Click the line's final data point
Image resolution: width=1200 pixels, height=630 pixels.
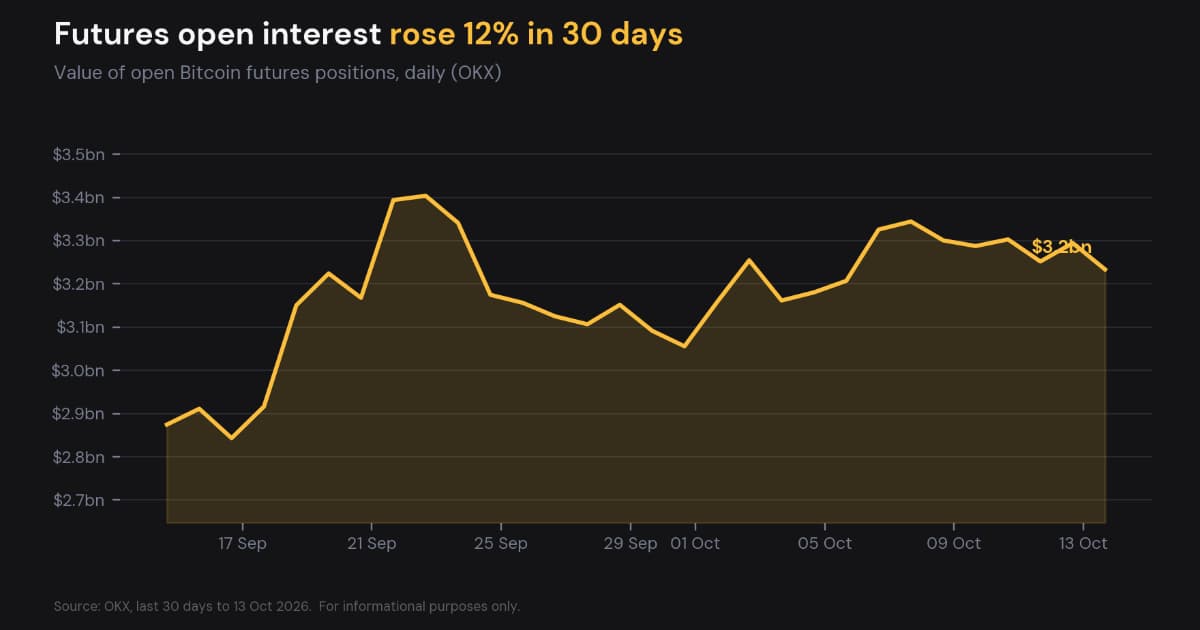pyautogui.click(x=1105, y=270)
